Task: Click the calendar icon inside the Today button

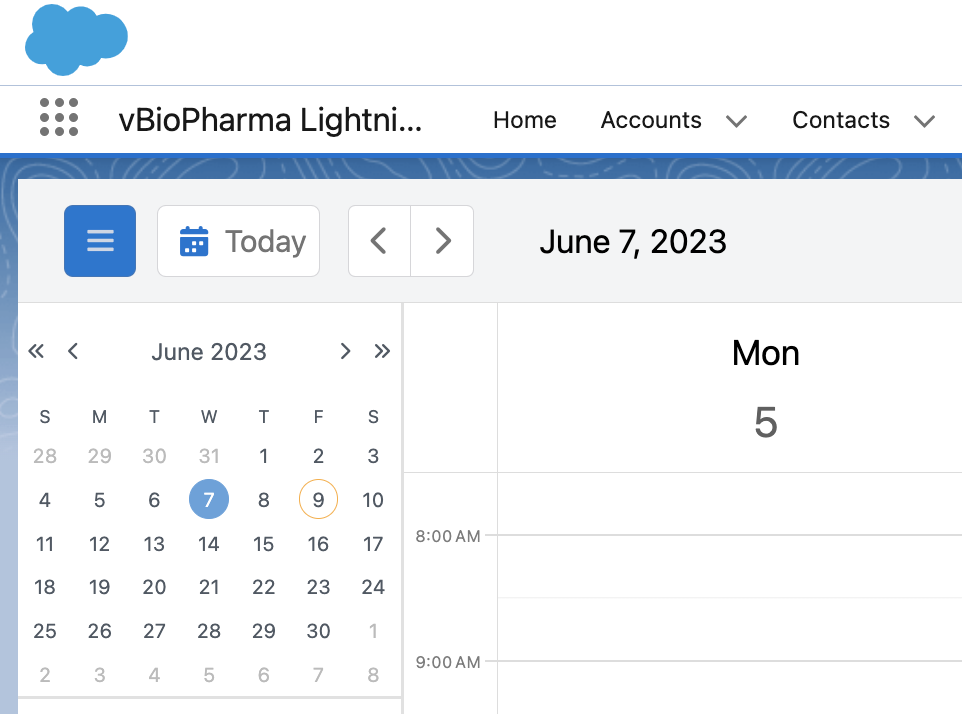Action: 194,240
